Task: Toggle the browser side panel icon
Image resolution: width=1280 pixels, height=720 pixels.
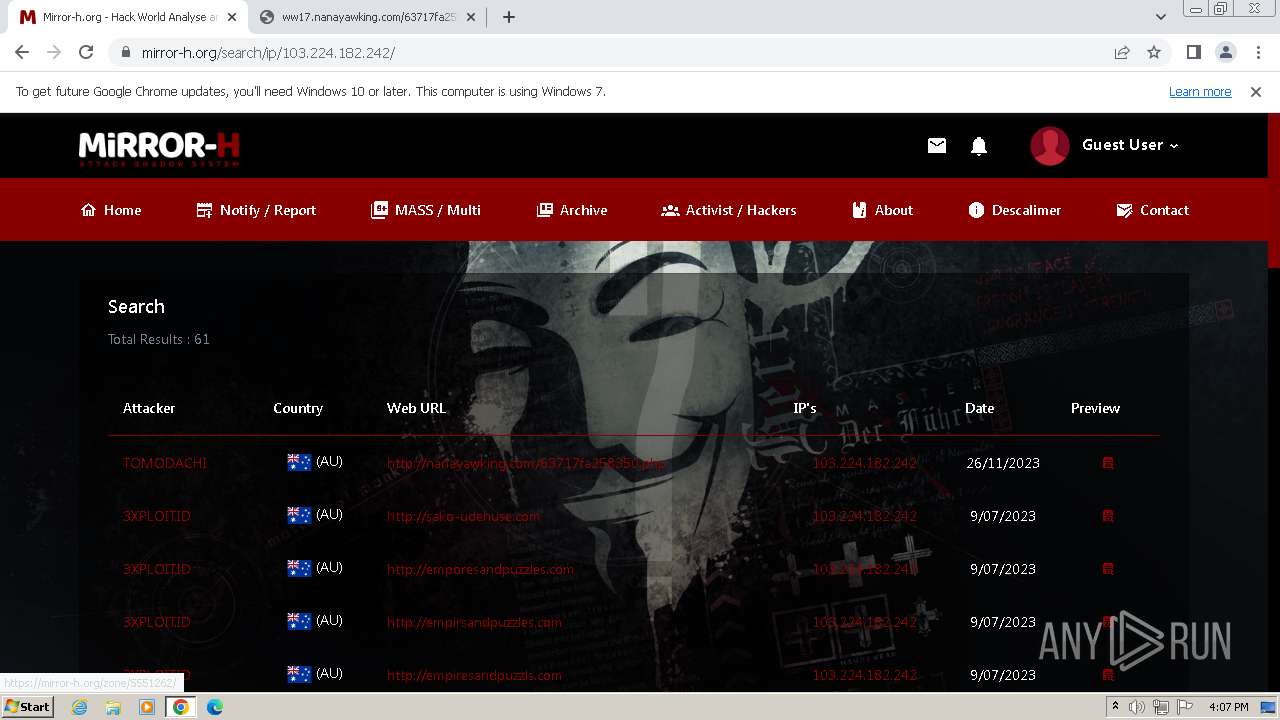Action: [x=1193, y=53]
